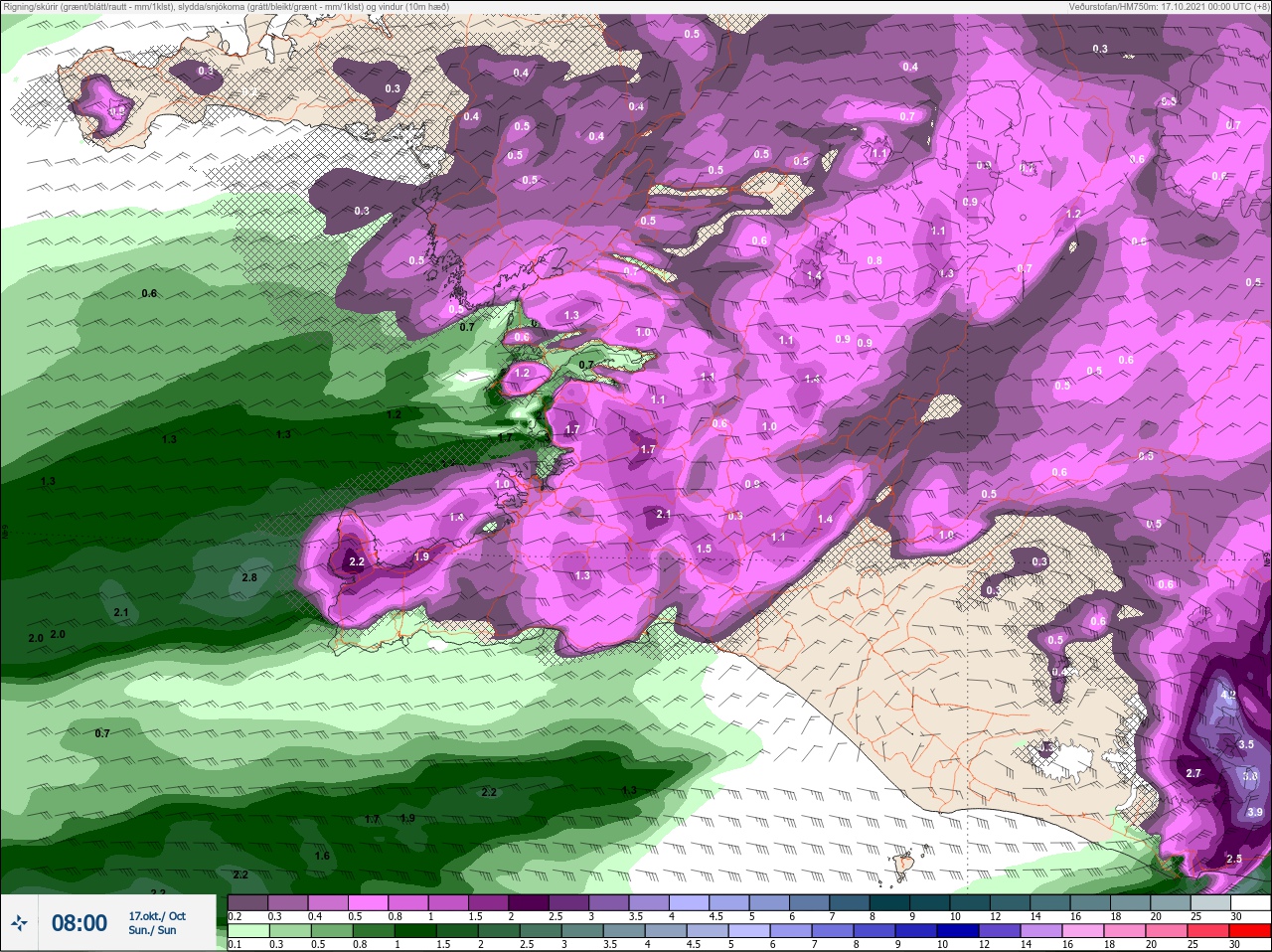Click the 1.6 precipitation value on the map
Screen dimensions: 1272x952
click(x=322, y=856)
